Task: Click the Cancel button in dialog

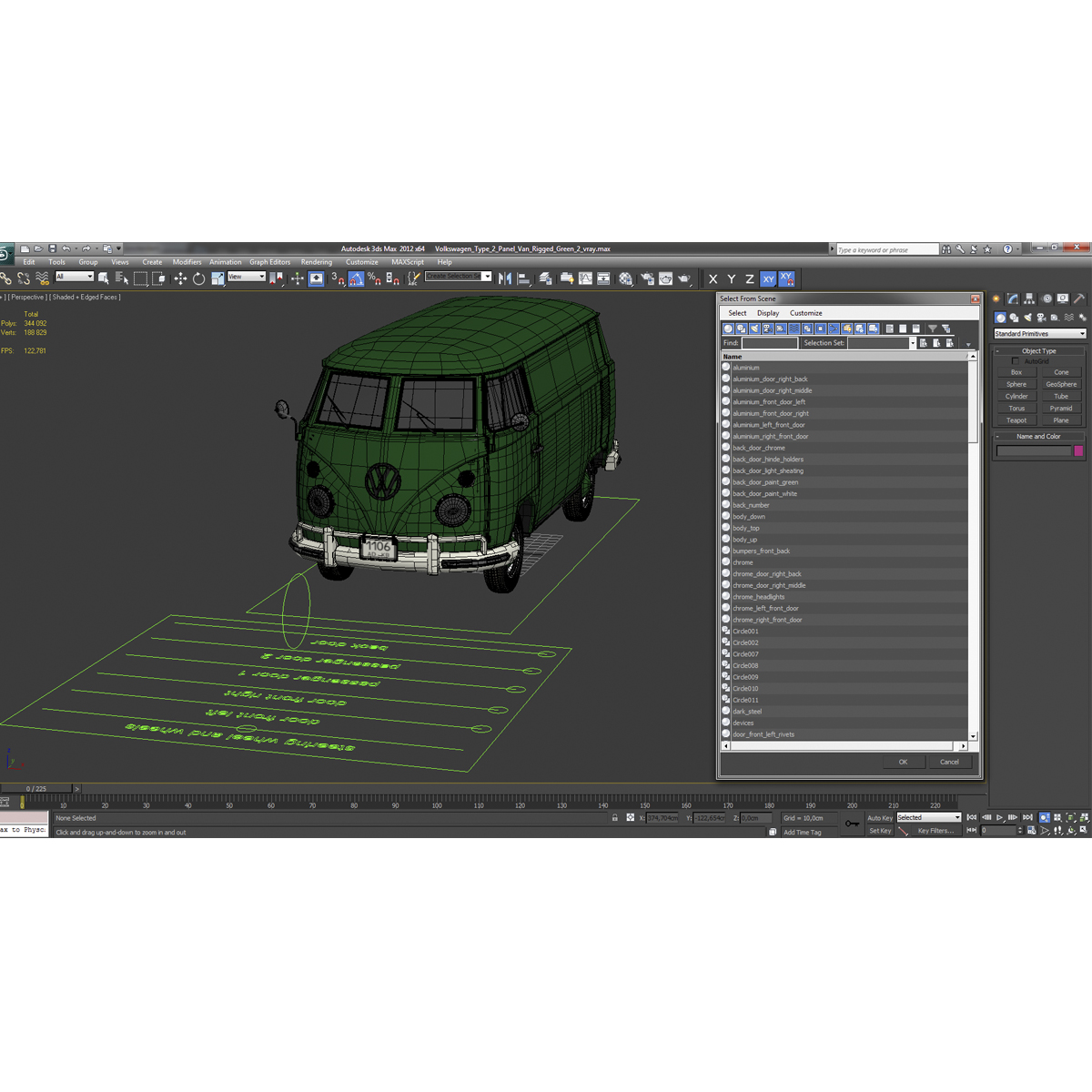Action: coord(949,762)
